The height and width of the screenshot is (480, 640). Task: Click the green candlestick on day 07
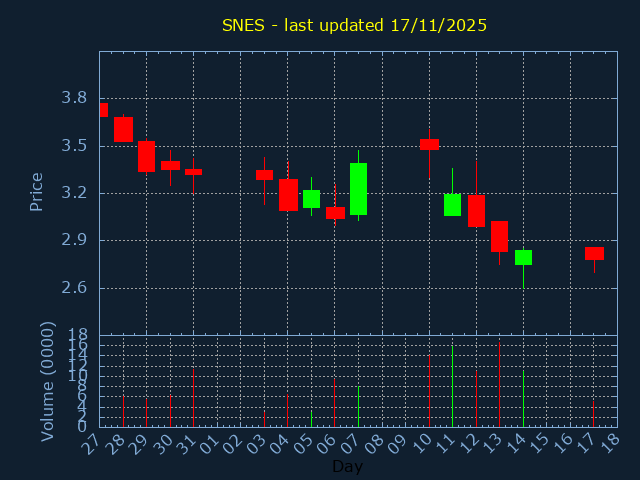[358, 189]
